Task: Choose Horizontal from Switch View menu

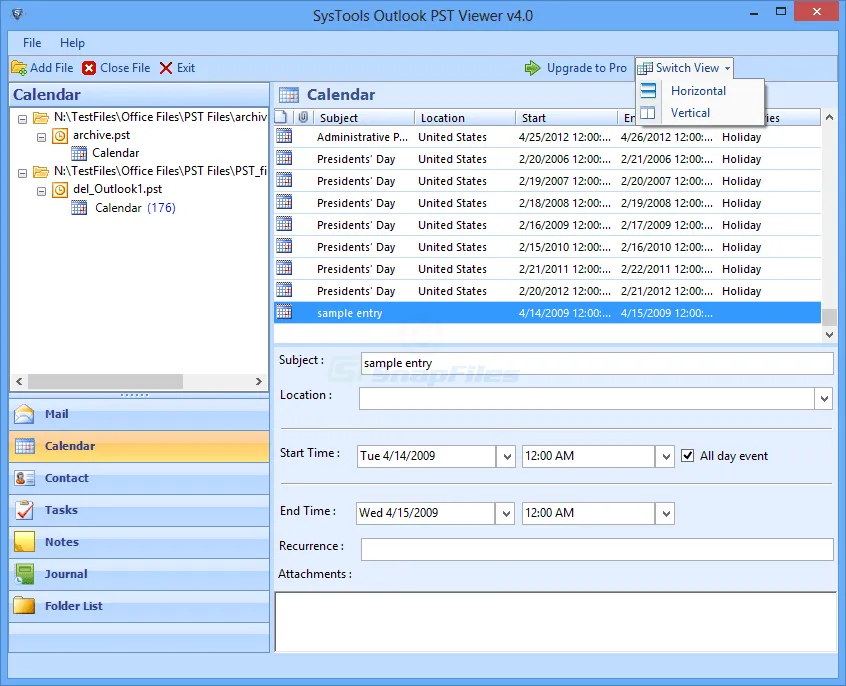Action: 698,91
